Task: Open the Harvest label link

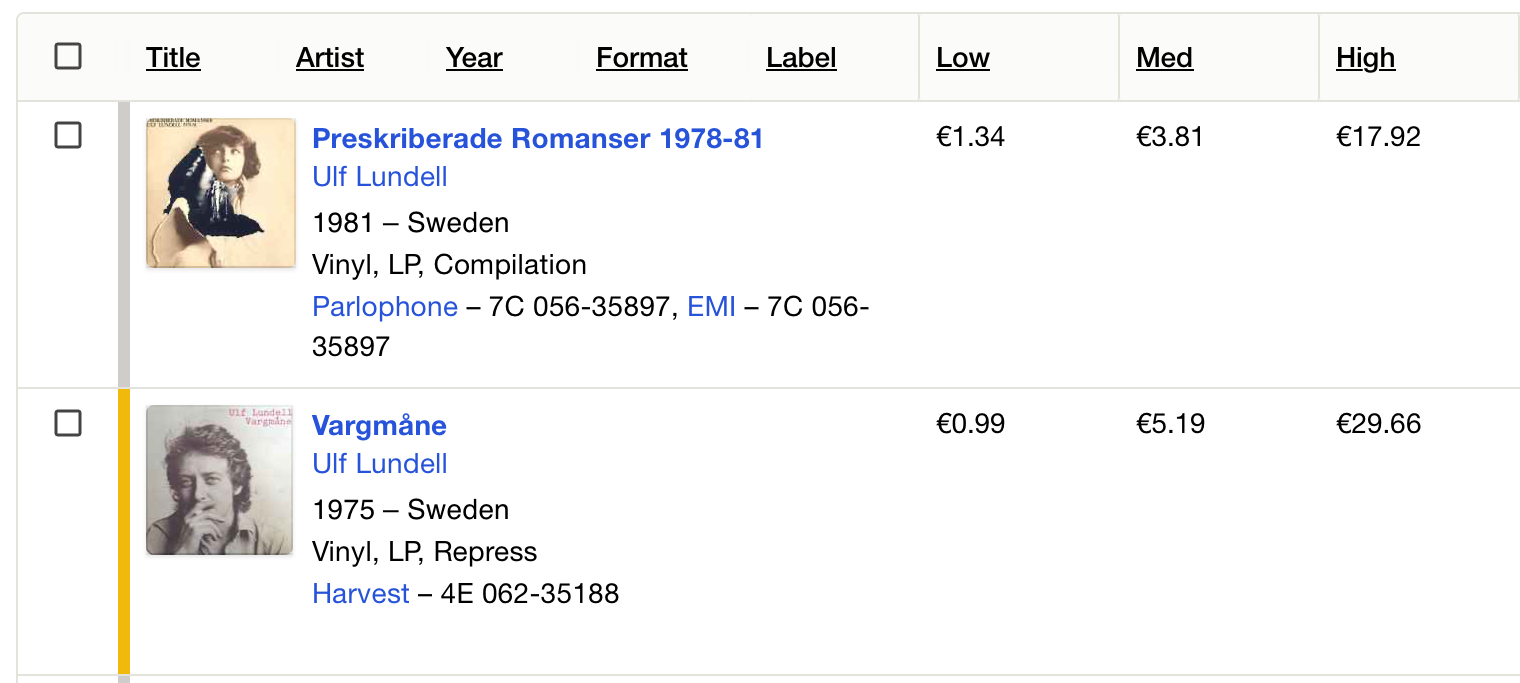Action: tap(361, 594)
